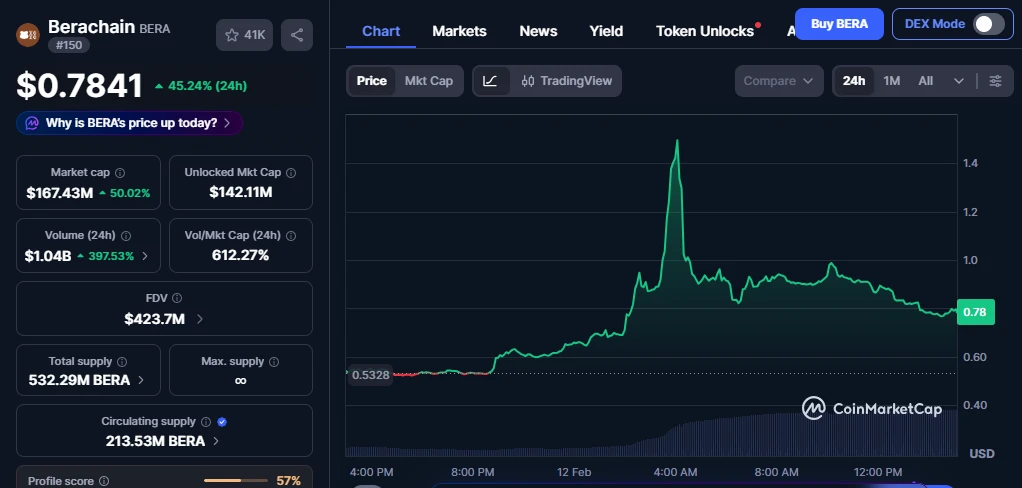Switch to the Yield tab

(x=606, y=31)
